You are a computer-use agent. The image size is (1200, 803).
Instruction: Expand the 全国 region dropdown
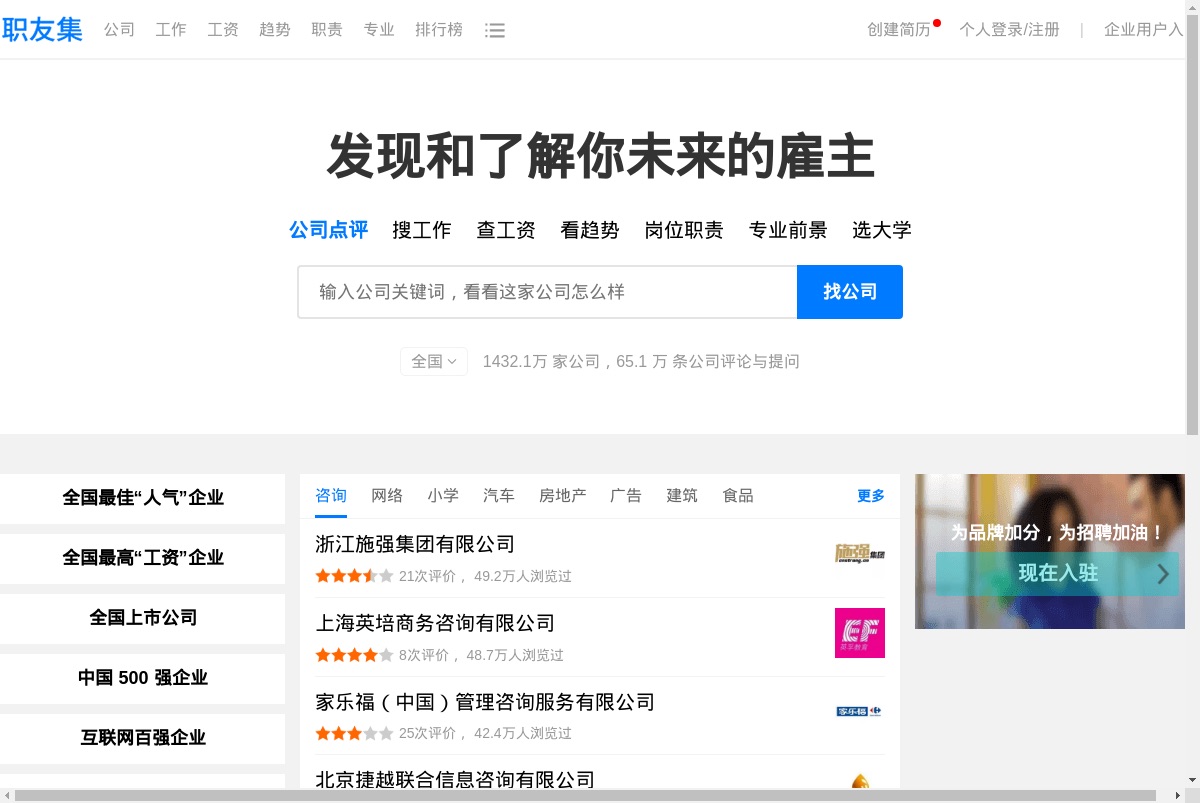tap(434, 361)
